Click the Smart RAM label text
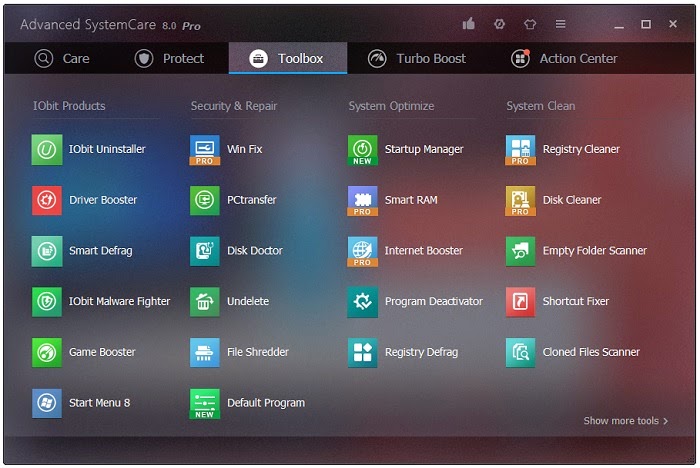This screenshot has width=700, height=468. (411, 200)
